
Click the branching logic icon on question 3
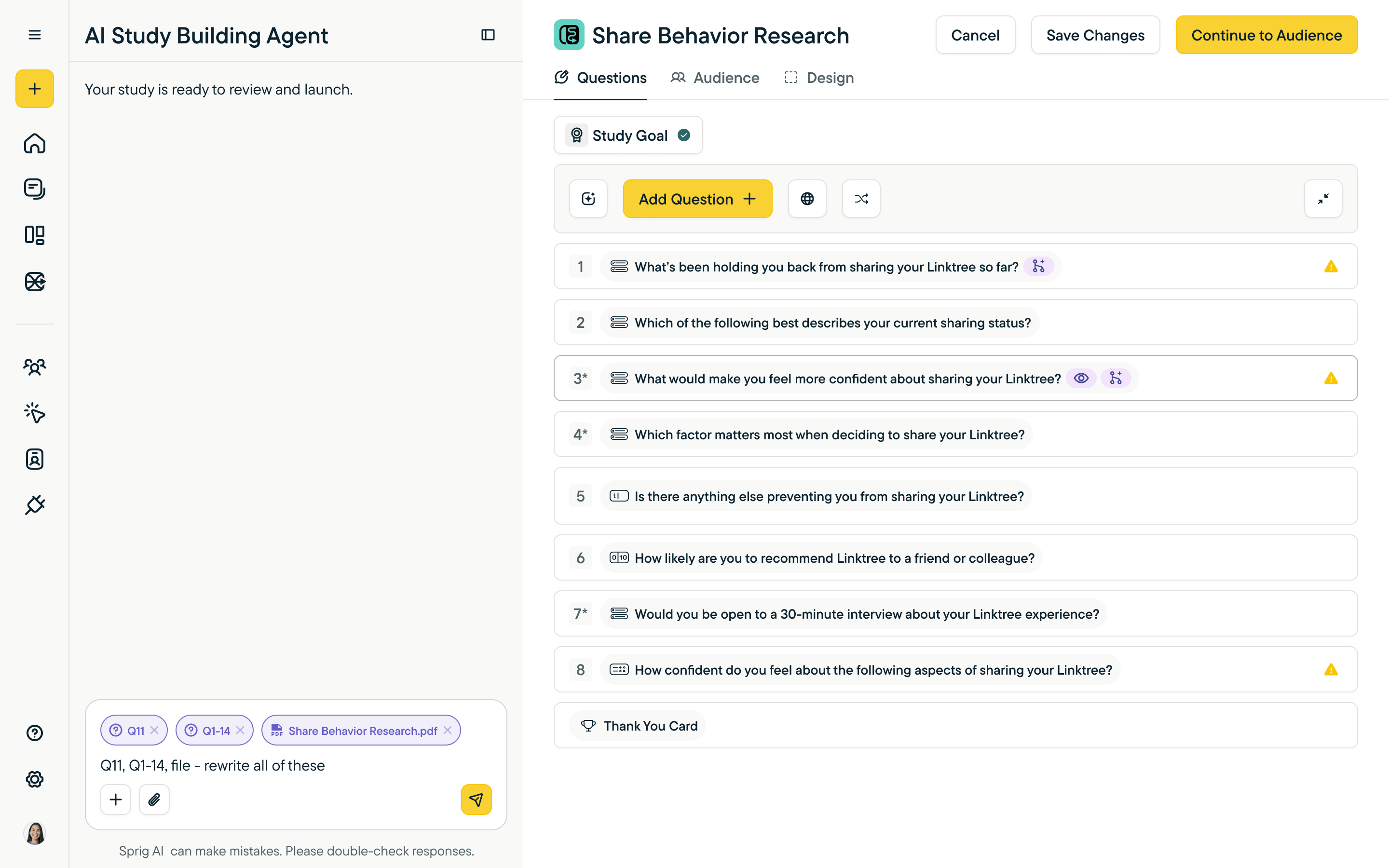click(x=1115, y=379)
